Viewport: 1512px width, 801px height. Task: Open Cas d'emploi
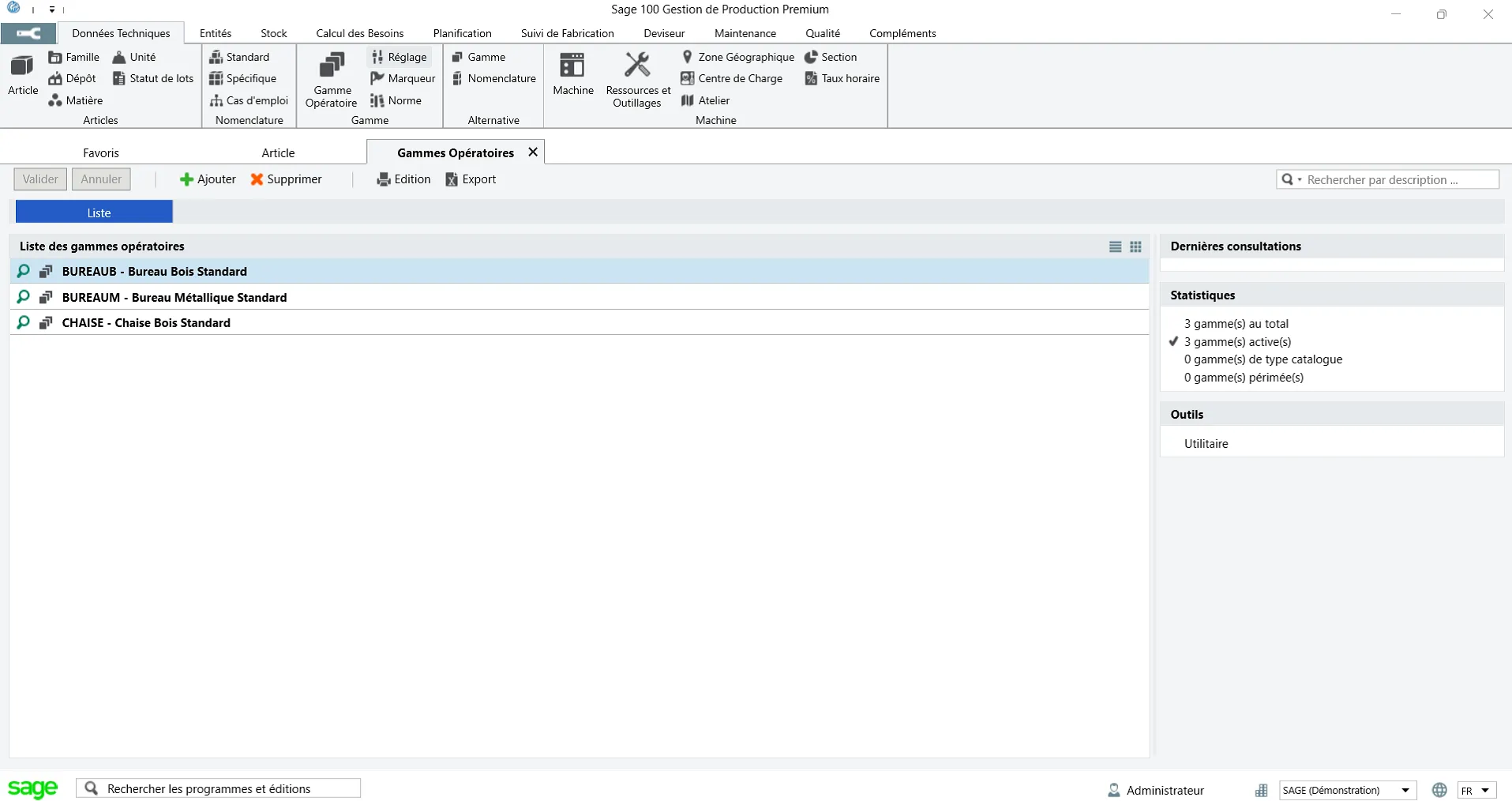(x=249, y=100)
